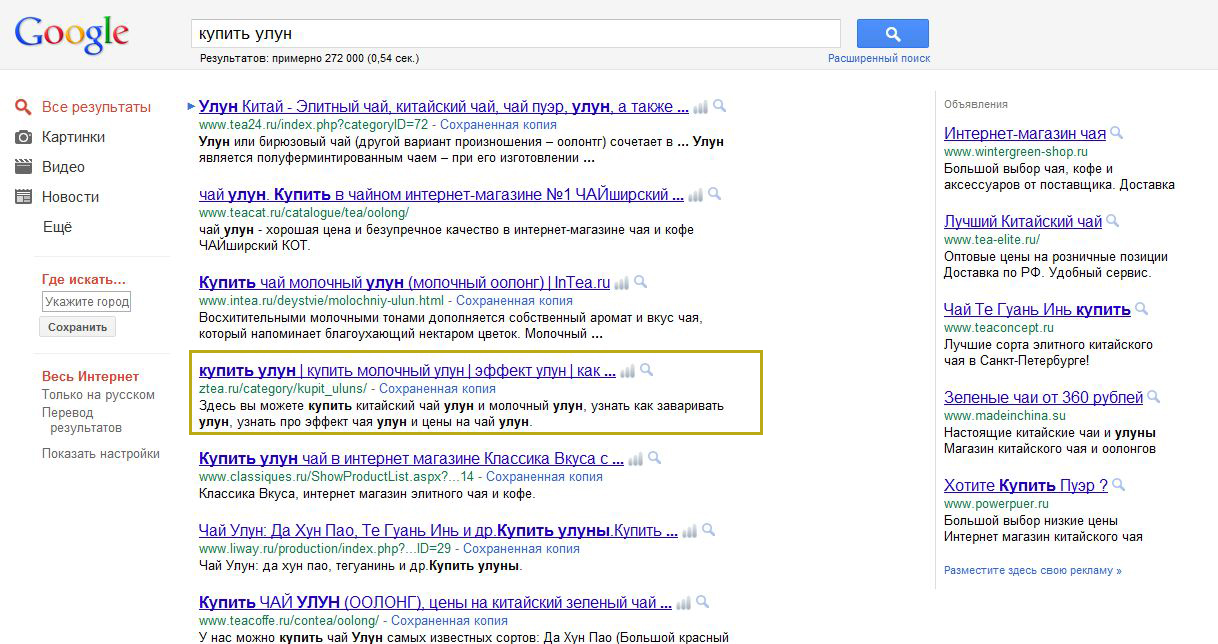Expand Ещё in the sidebar
The width and height of the screenshot is (1218, 644).
coord(57,227)
